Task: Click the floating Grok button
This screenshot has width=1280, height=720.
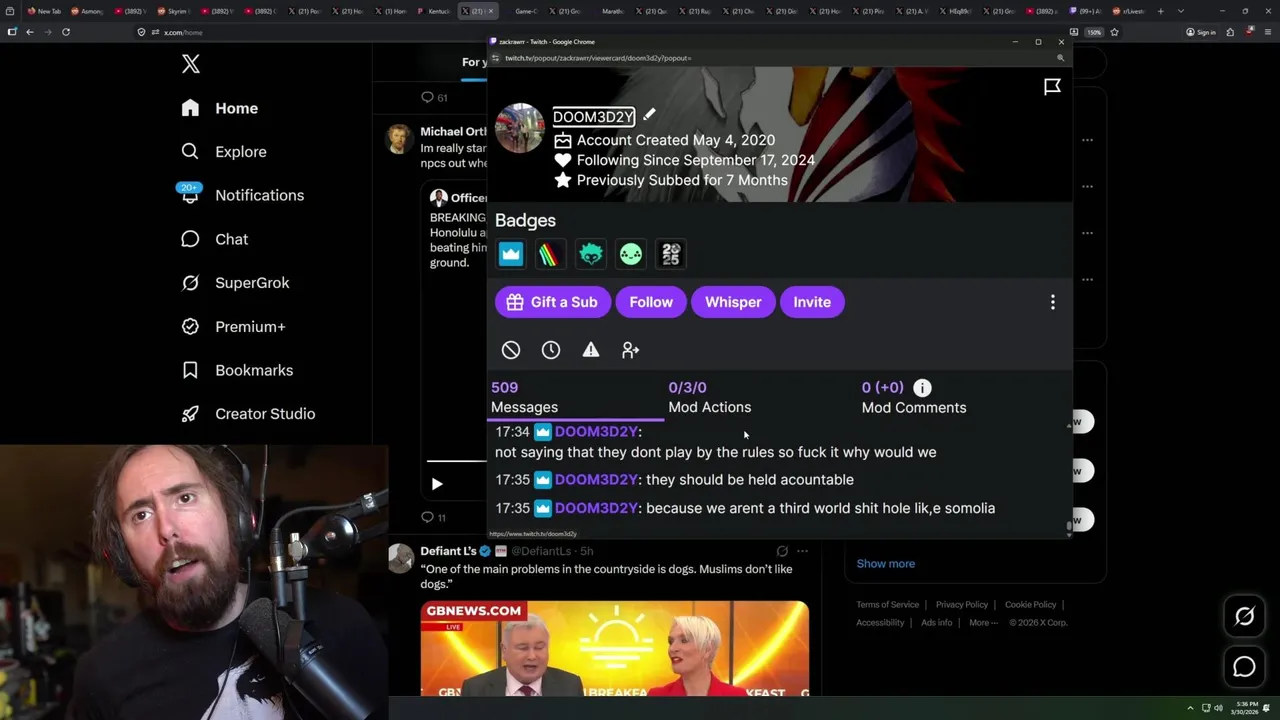Action: [x=1244, y=617]
